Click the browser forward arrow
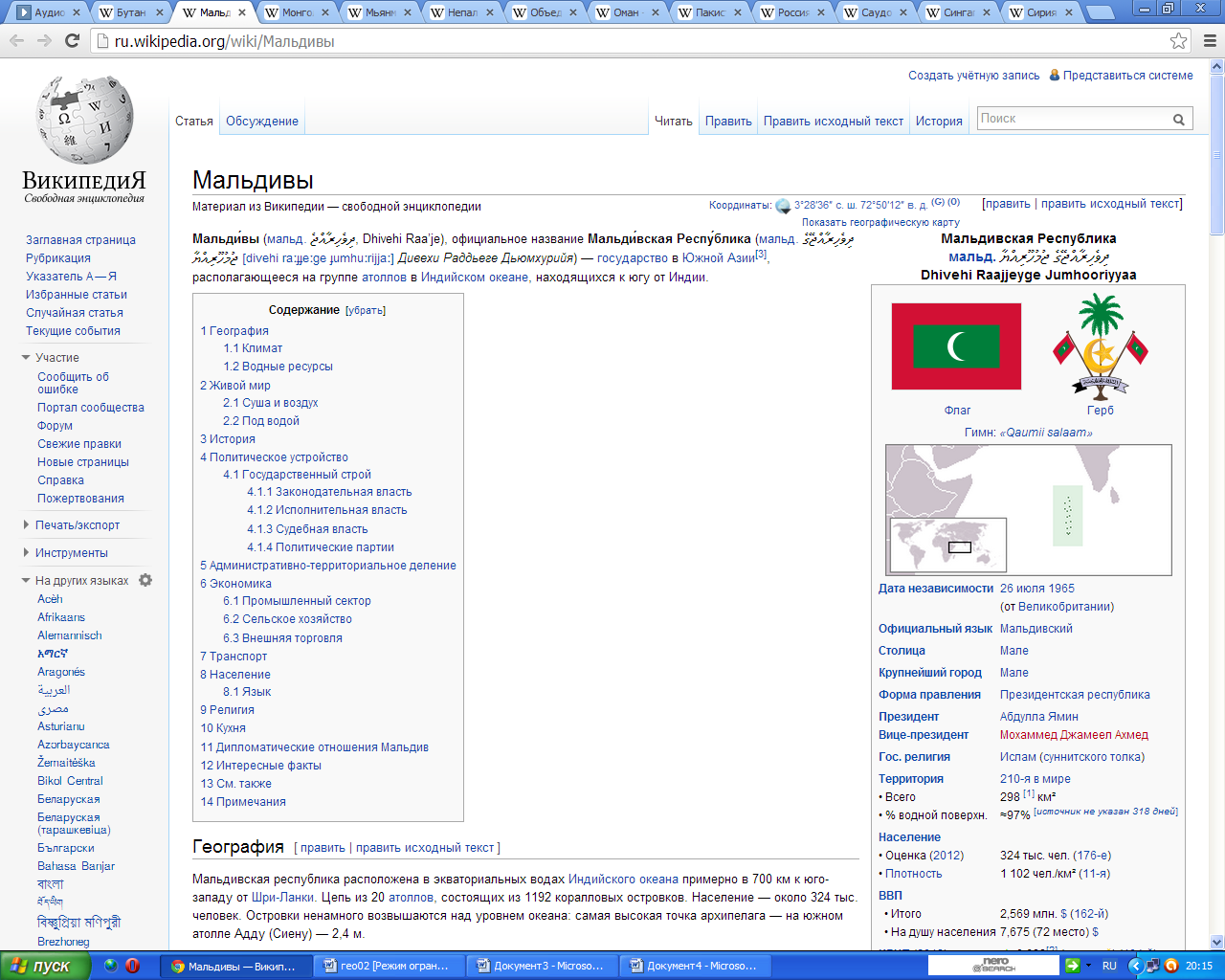Screen dimensions: 1225x980 45,41
